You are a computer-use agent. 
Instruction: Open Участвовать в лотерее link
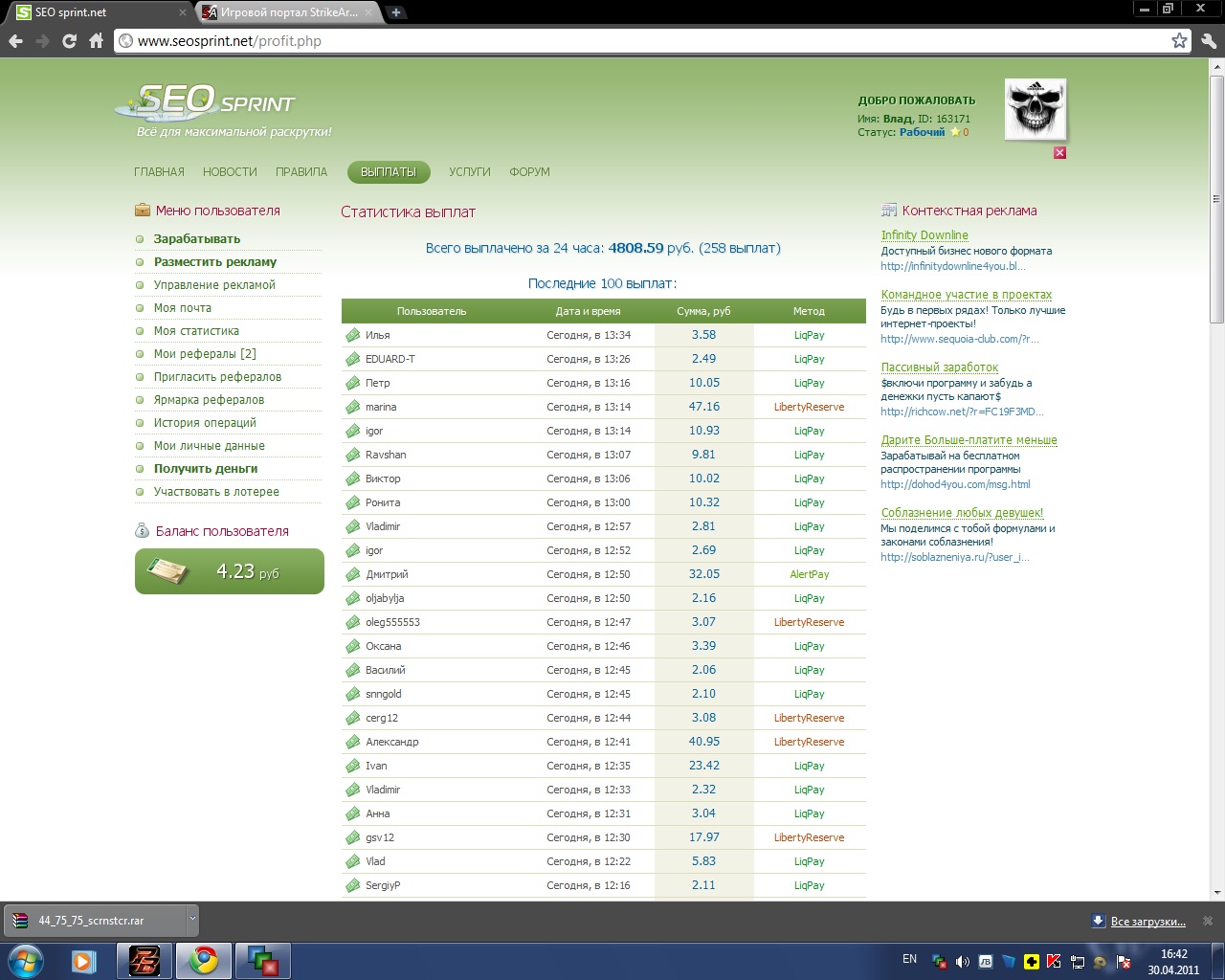(x=216, y=492)
